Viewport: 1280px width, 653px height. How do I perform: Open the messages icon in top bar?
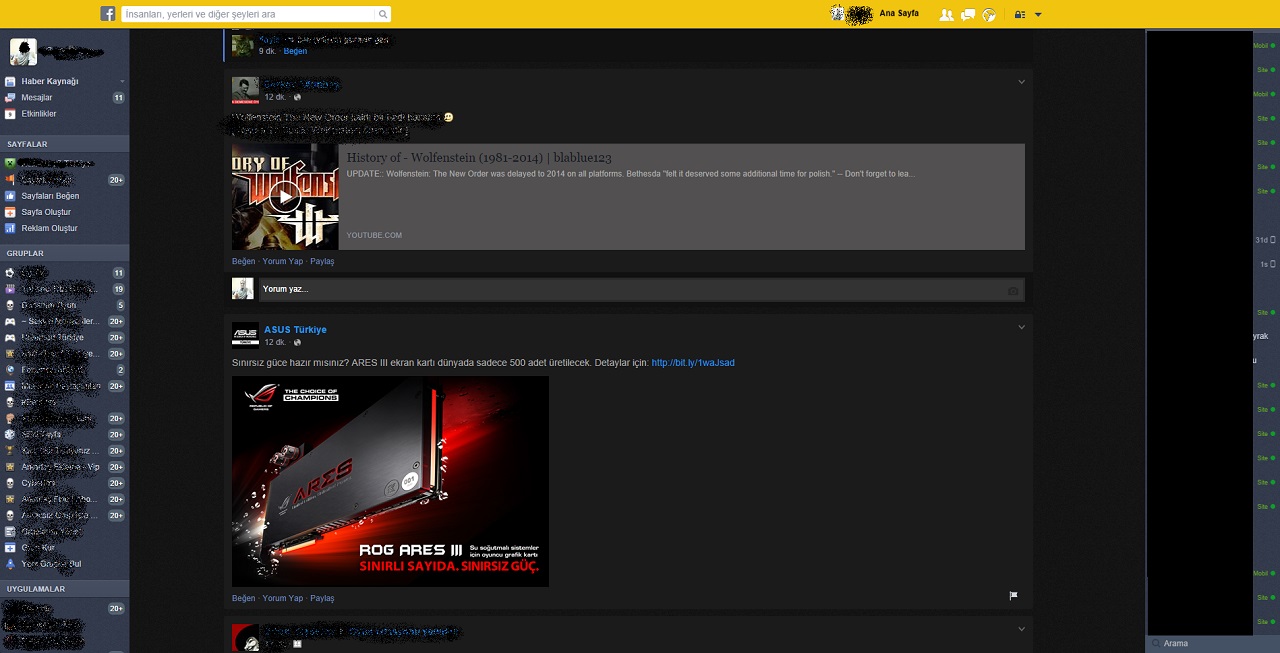pyautogui.click(x=968, y=14)
